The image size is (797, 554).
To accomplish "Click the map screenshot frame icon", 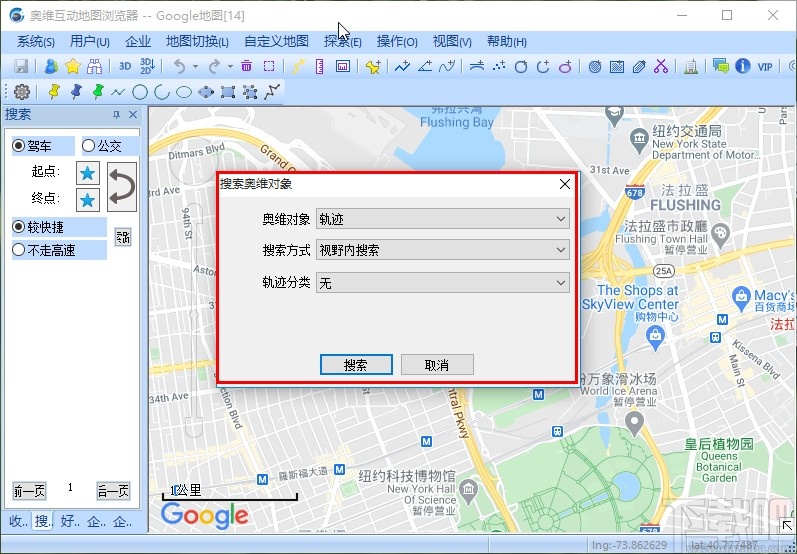I will coord(343,66).
